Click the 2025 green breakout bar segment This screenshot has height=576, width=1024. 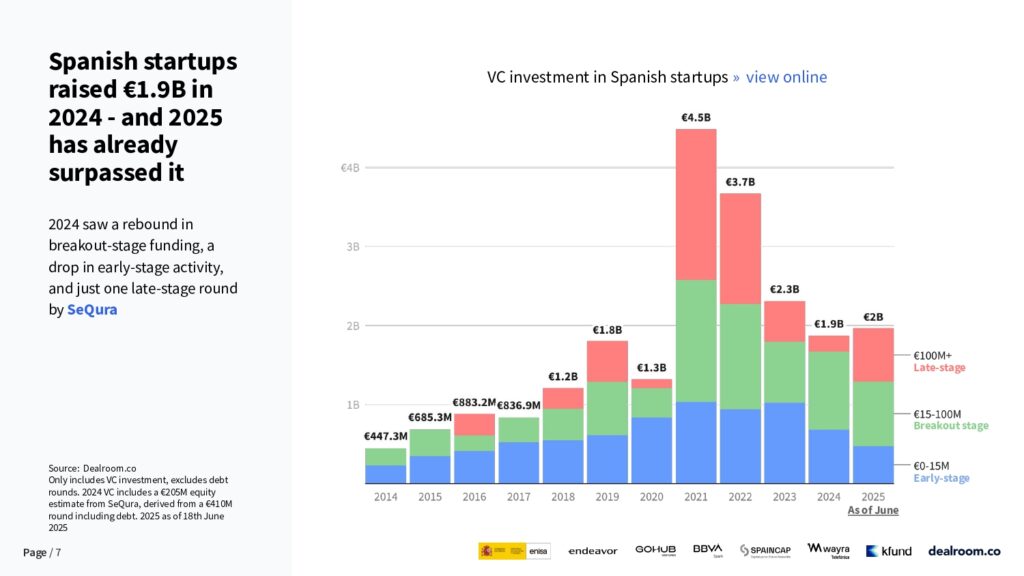click(x=873, y=414)
